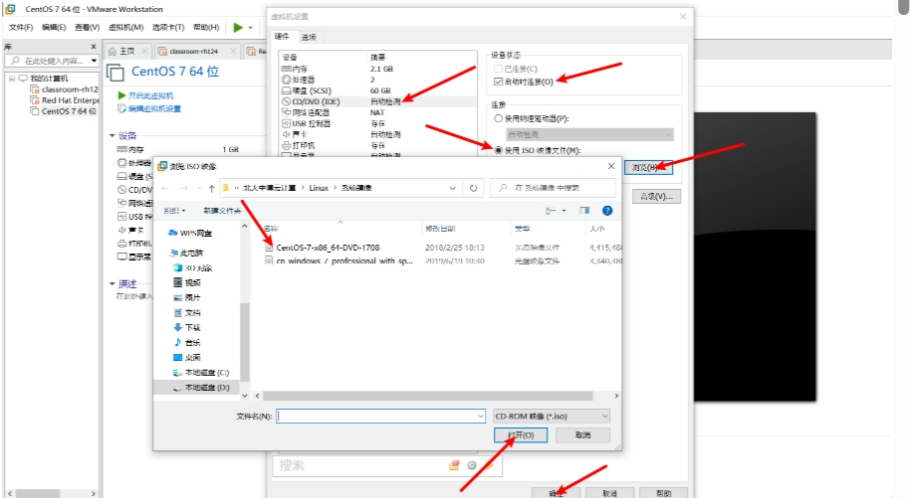
Task: Collapse the 描述 section on the VM summary page
Action: point(112,284)
